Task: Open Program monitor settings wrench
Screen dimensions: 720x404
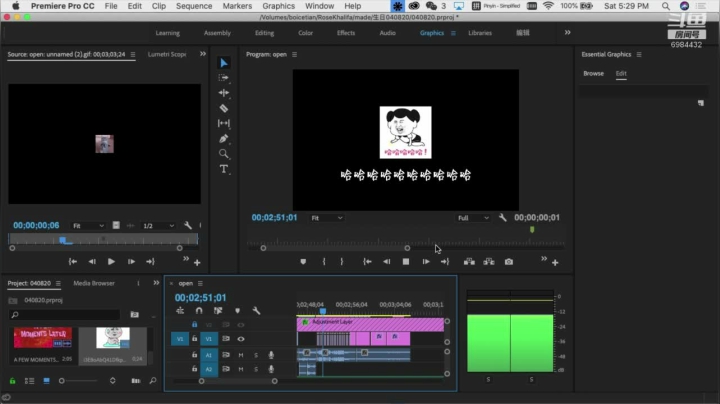Action: pos(503,218)
